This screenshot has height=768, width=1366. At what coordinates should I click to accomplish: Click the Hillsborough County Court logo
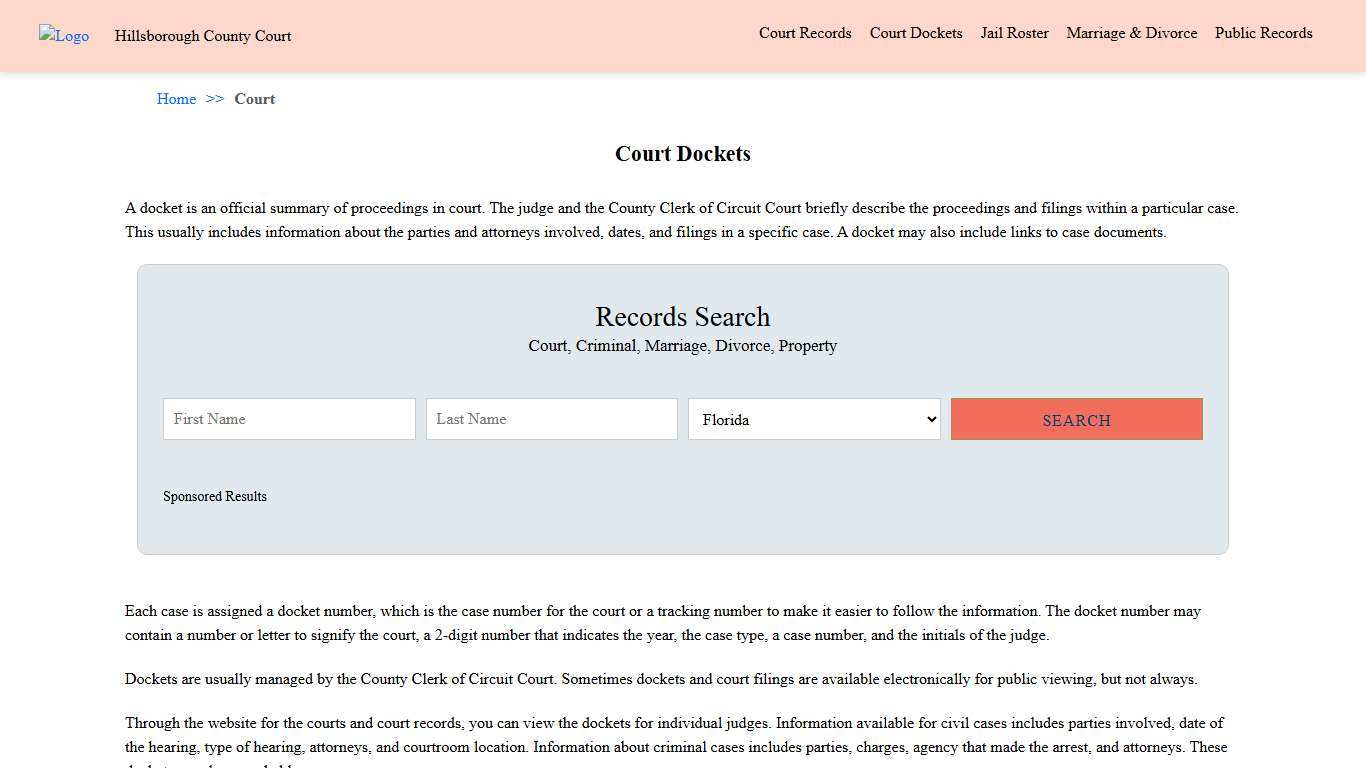coord(63,36)
